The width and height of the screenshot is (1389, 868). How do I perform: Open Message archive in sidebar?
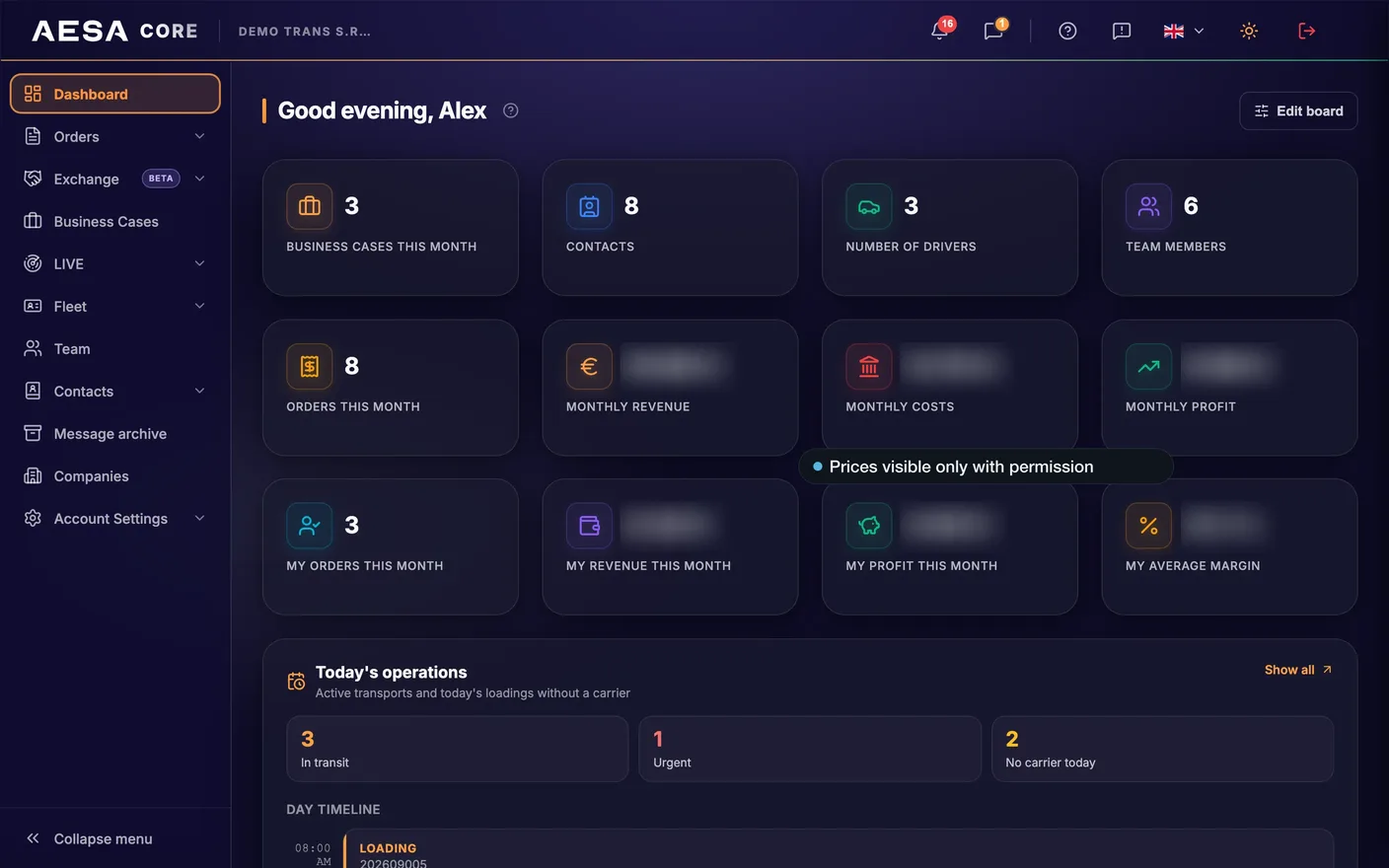[x=115, y=433]
